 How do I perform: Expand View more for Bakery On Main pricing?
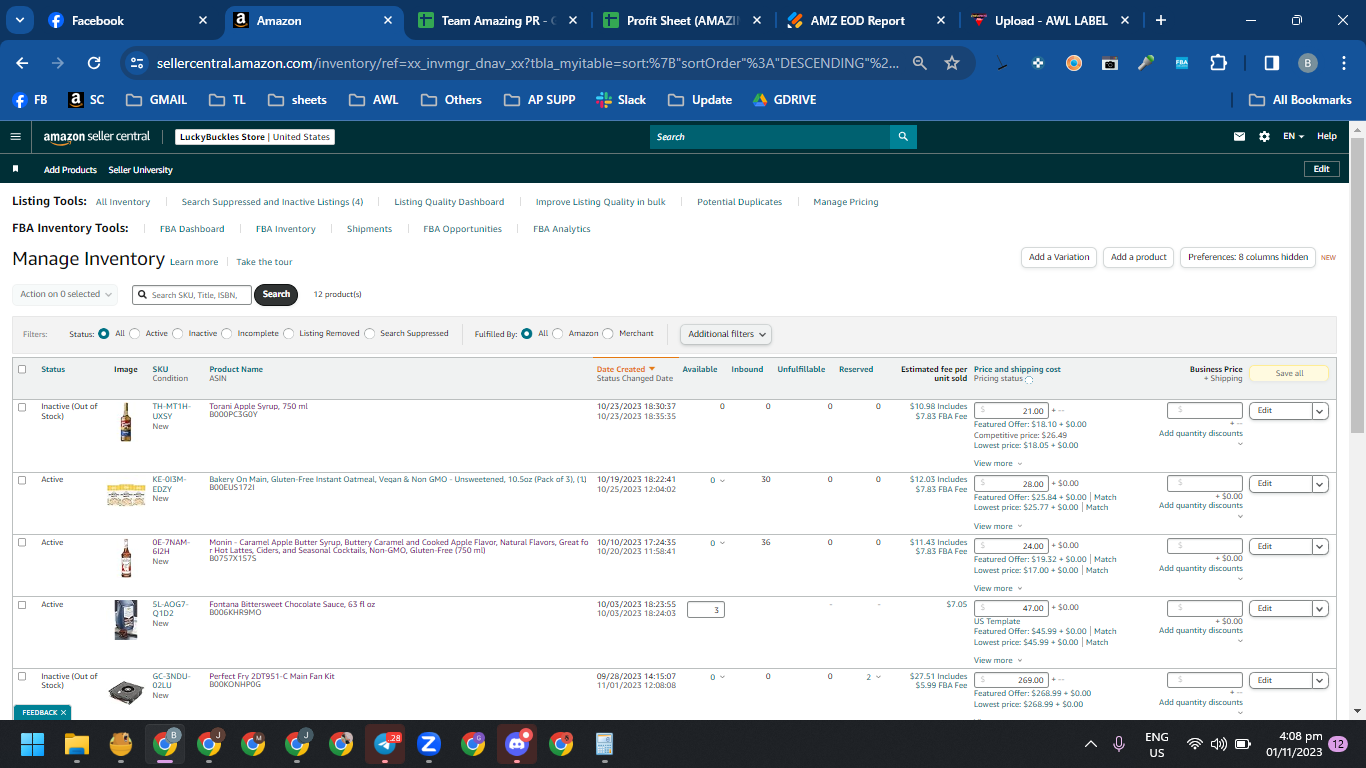coord(998,526)
